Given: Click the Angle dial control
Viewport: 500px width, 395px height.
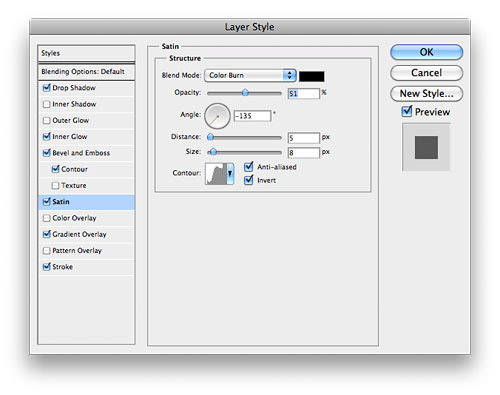Looking at the screenshot, I should coord(217,116).
